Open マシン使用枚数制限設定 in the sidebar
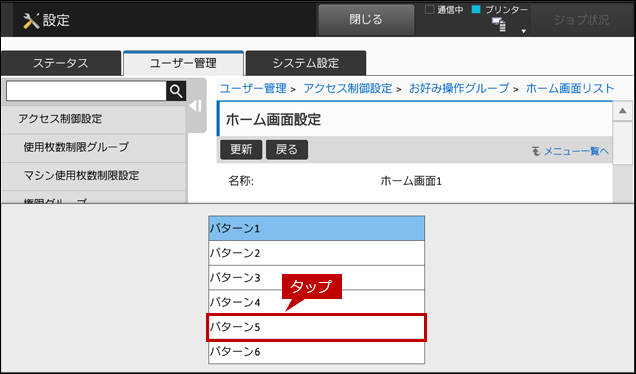 (x=94, y=176)
